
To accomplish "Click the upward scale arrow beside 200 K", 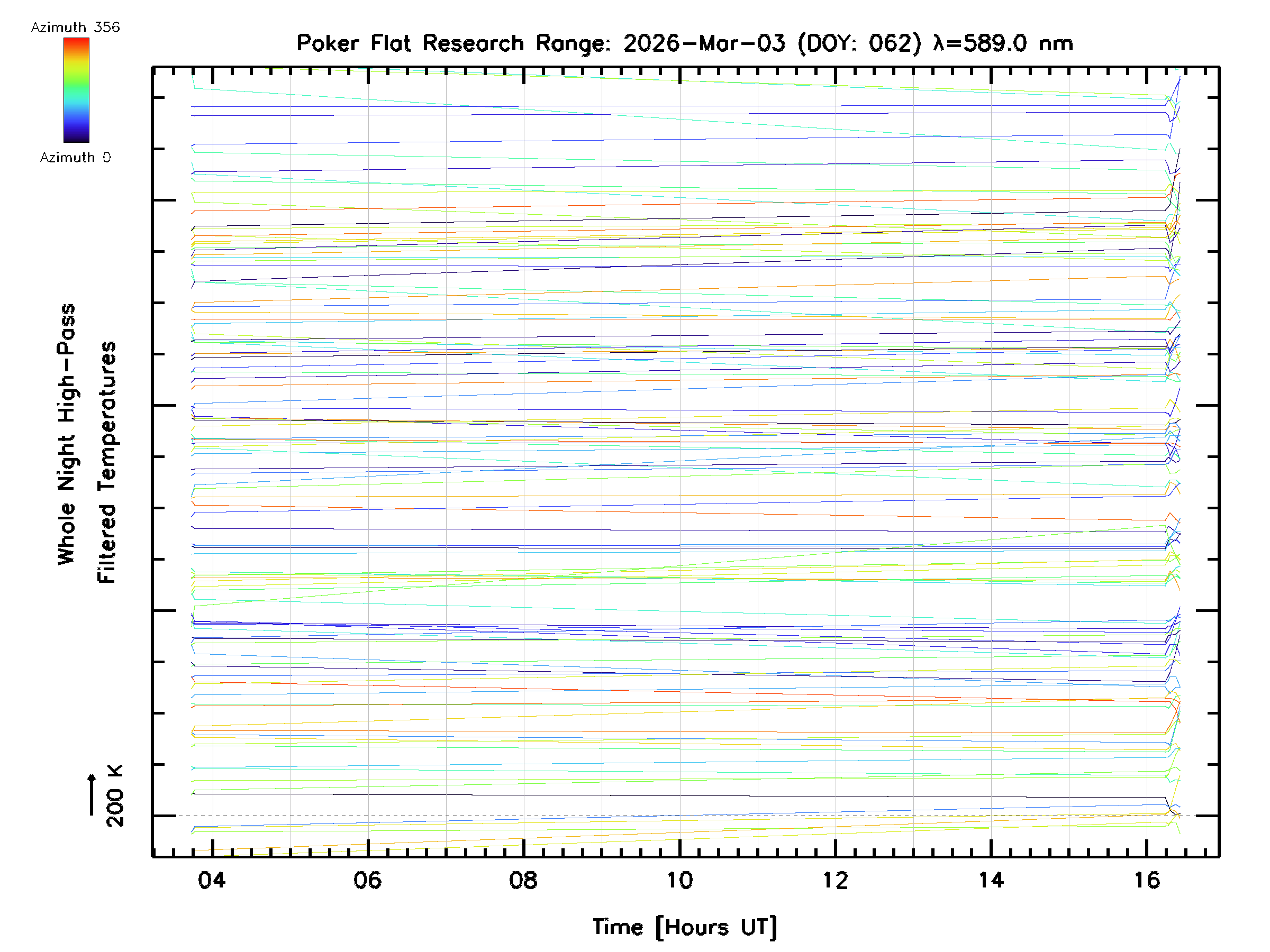I will pos(92,795).
